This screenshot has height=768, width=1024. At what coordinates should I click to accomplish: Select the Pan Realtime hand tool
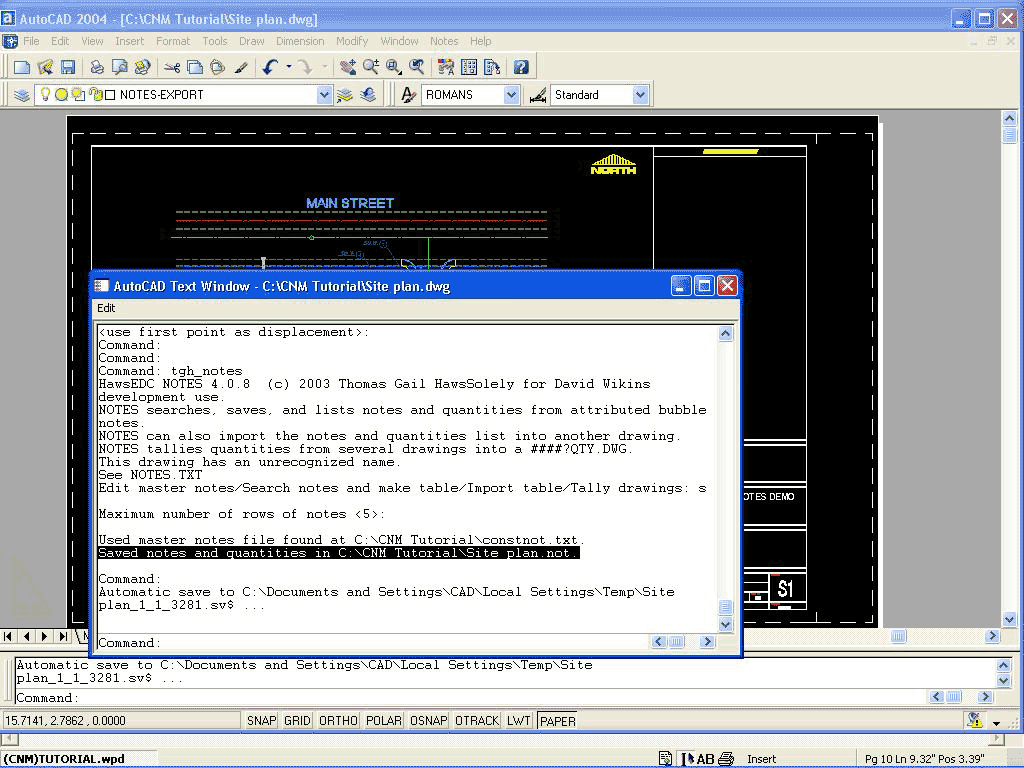(347, 67)
